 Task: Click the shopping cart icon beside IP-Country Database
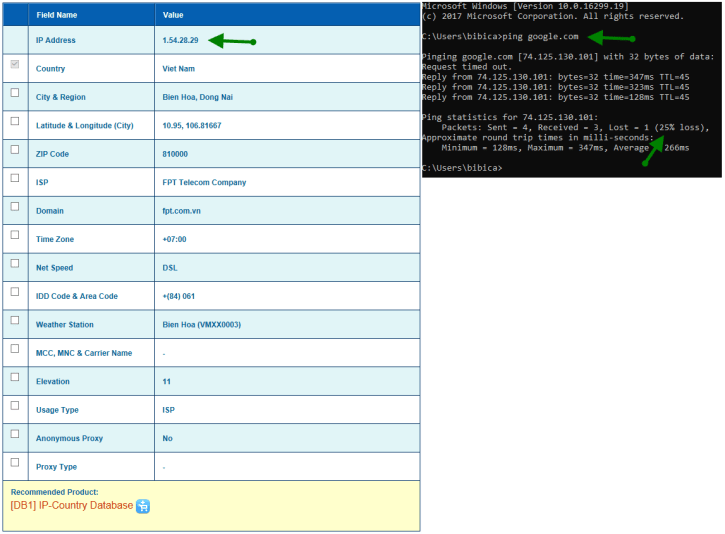[143, 506]
